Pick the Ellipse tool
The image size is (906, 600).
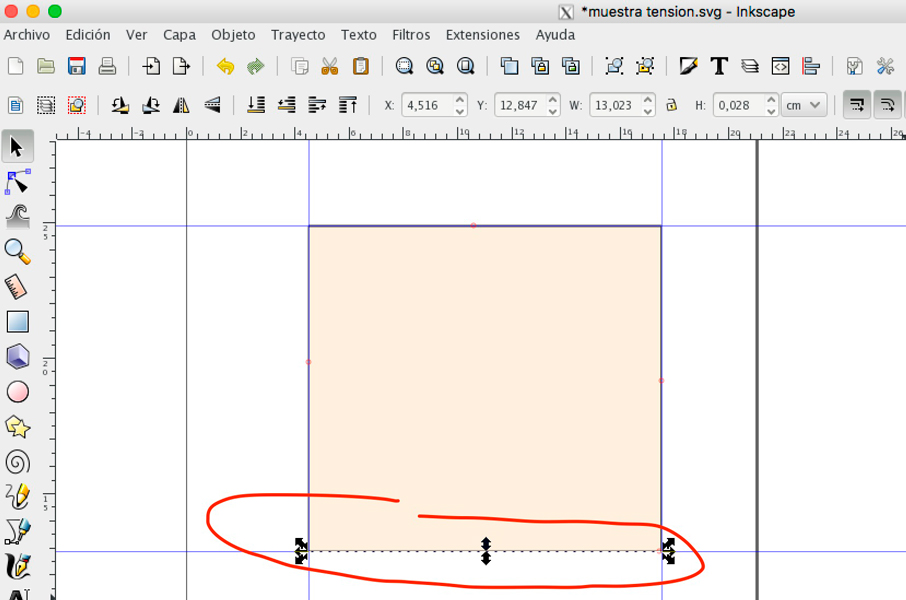(x=16, y=391)
